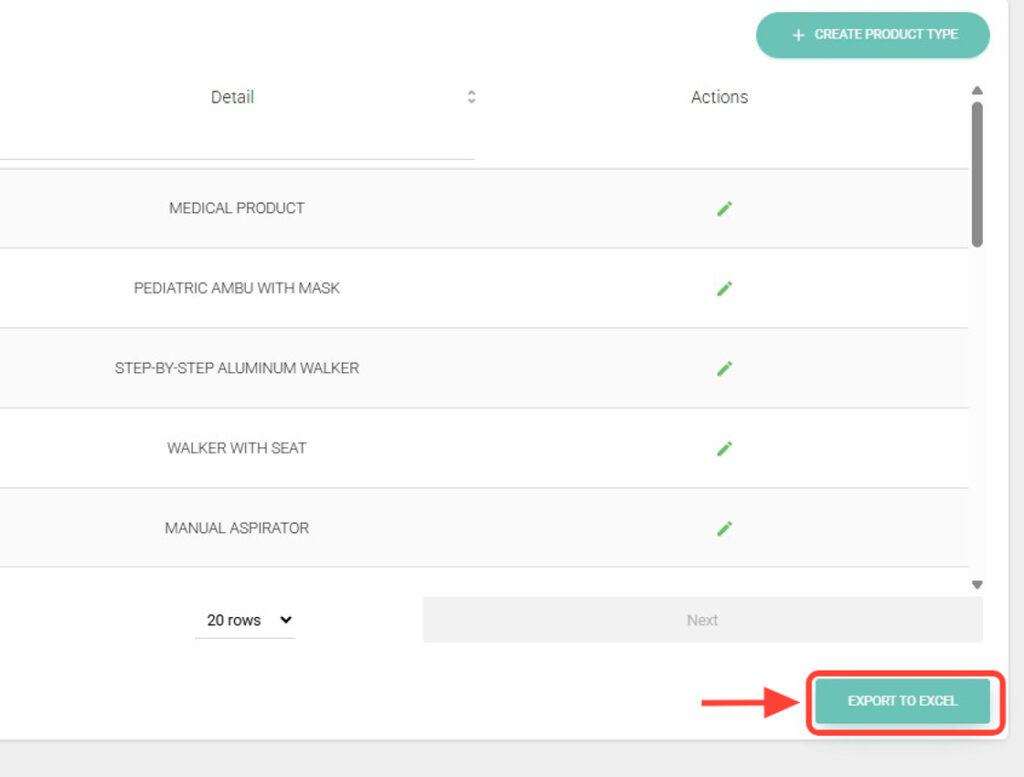Click the Actions column header

(719, 97)
